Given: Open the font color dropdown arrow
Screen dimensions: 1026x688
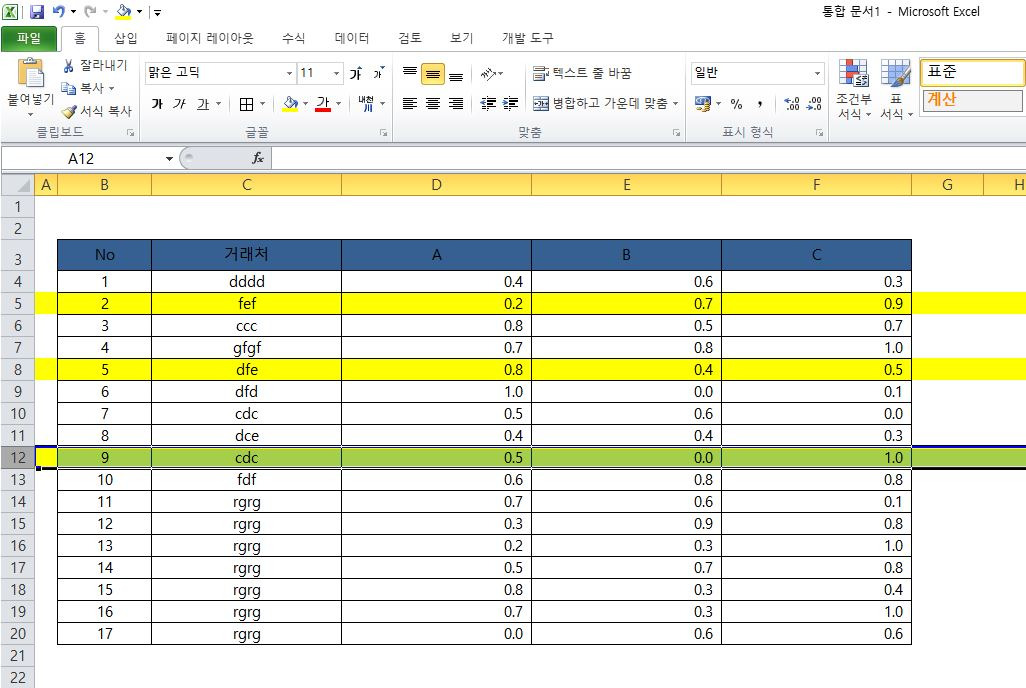Looking at the screenshot, I should (x=338, y=104).
